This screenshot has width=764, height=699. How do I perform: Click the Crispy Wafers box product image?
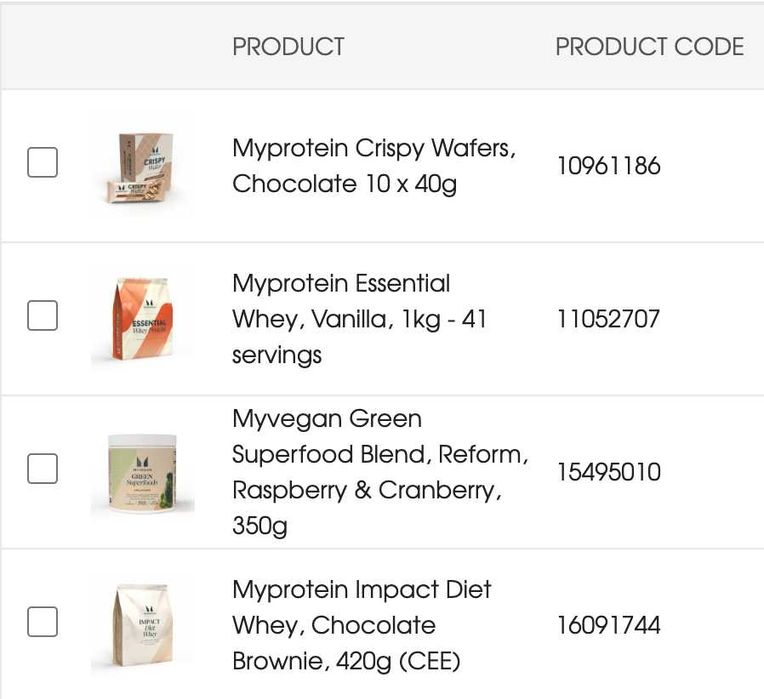(x=141, y=166)
